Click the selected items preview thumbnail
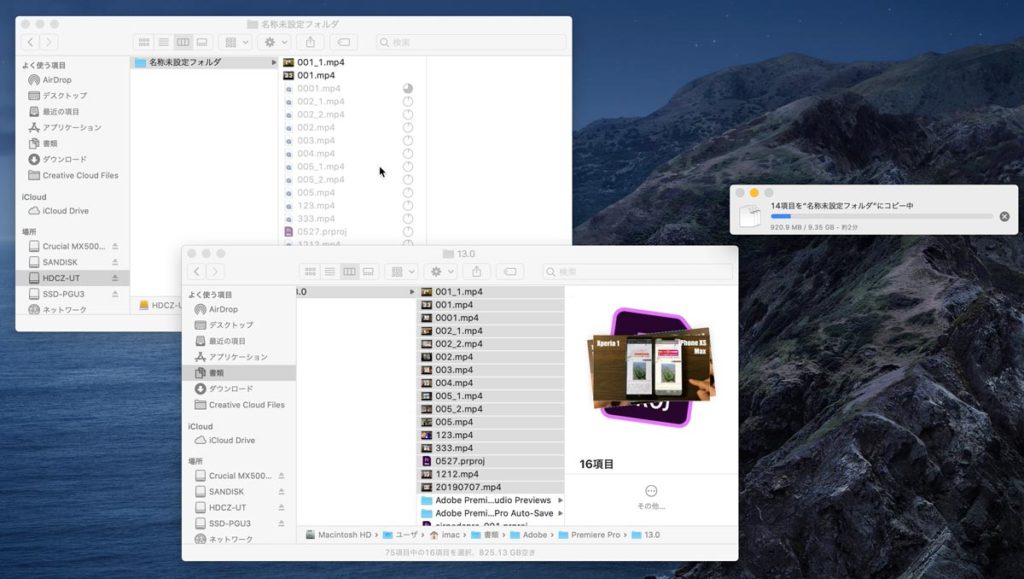Viewport: 1024px width, 579px height. 652,367
